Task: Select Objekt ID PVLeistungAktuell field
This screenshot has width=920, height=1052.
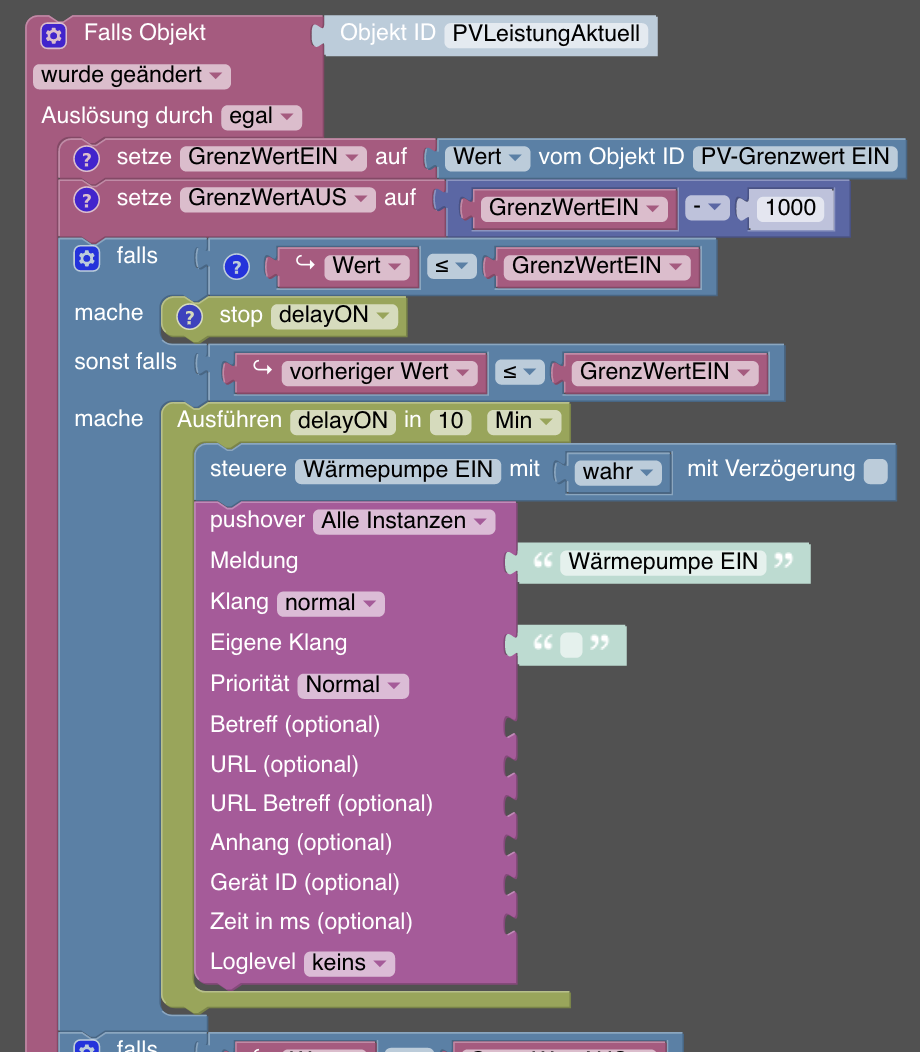Action: coord(546,34)
